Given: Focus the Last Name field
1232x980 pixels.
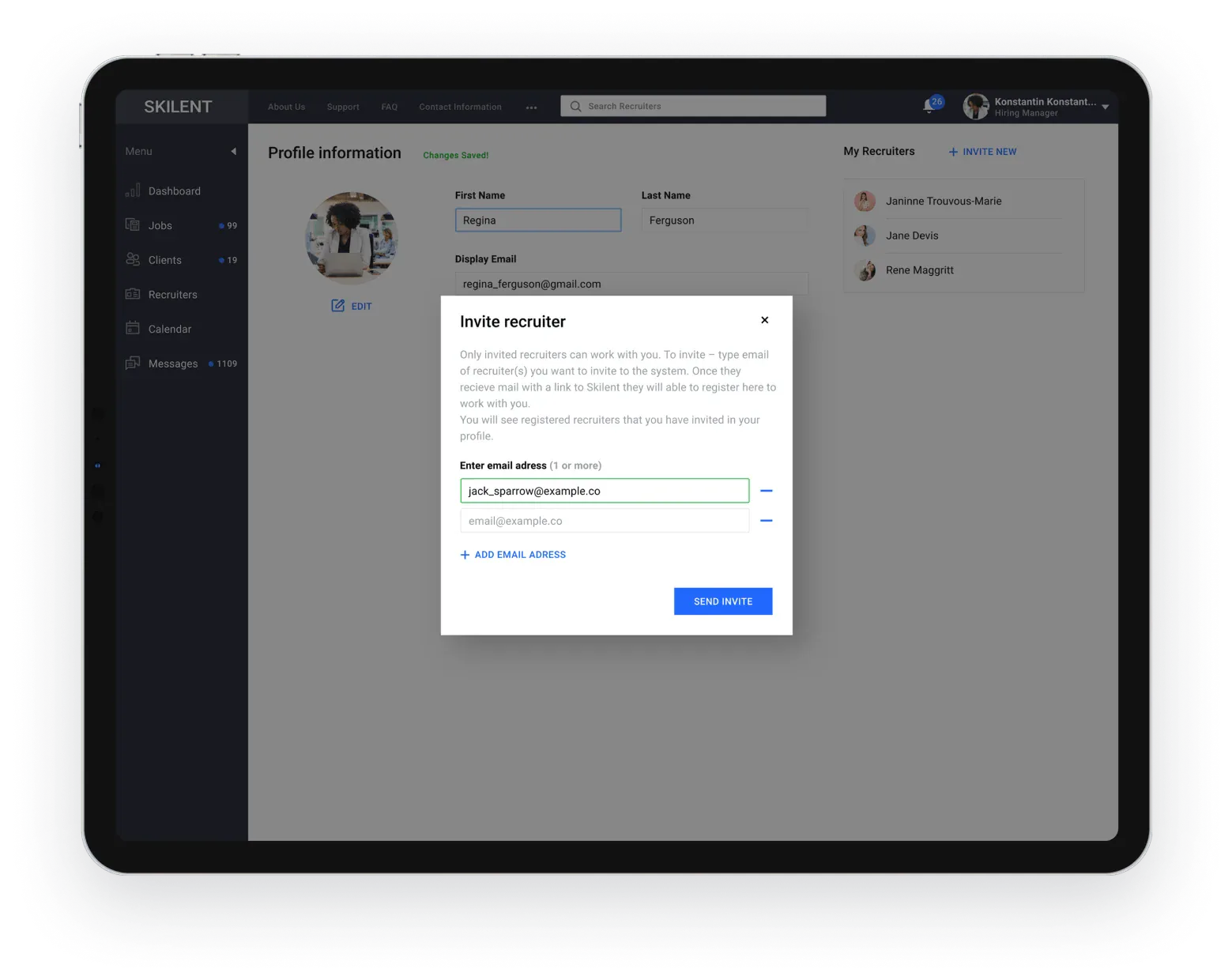Looking at the screenshot, I should coord(725,220).
